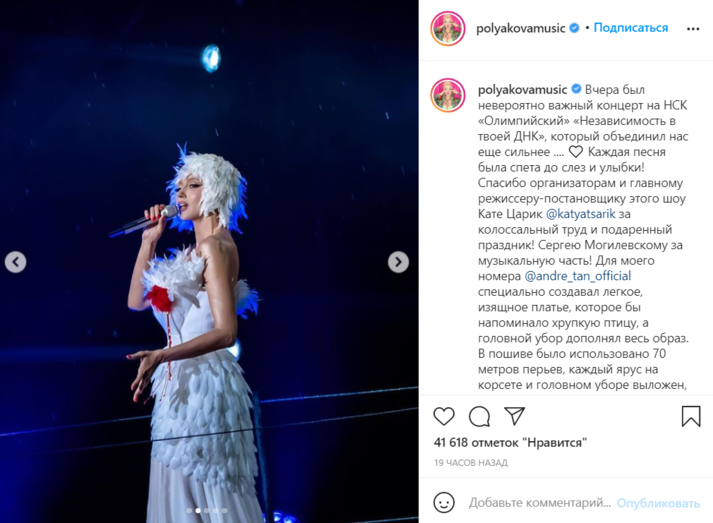Open @andre_tan_official mention link
The width and height of the screenshot is (713, 523).
click(577, 276)
